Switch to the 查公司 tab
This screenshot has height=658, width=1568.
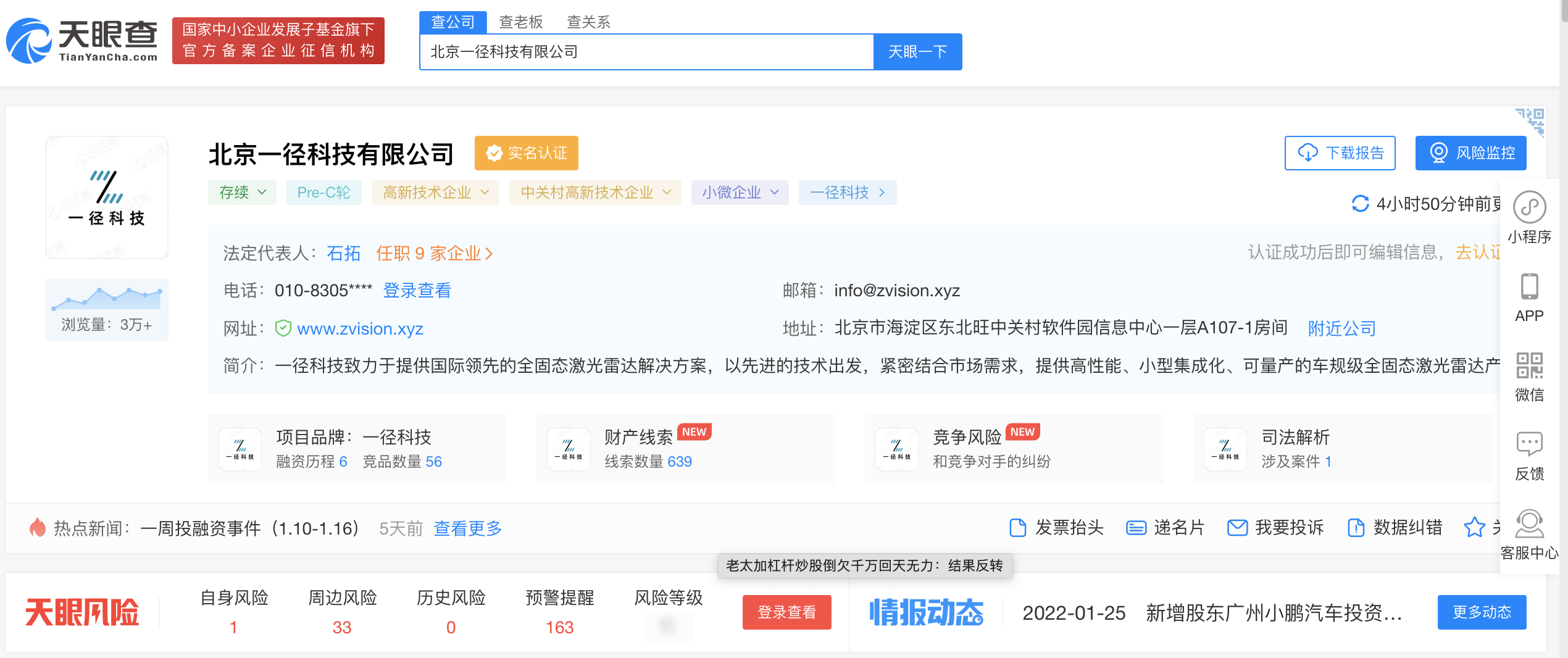(x=453, y=22)
